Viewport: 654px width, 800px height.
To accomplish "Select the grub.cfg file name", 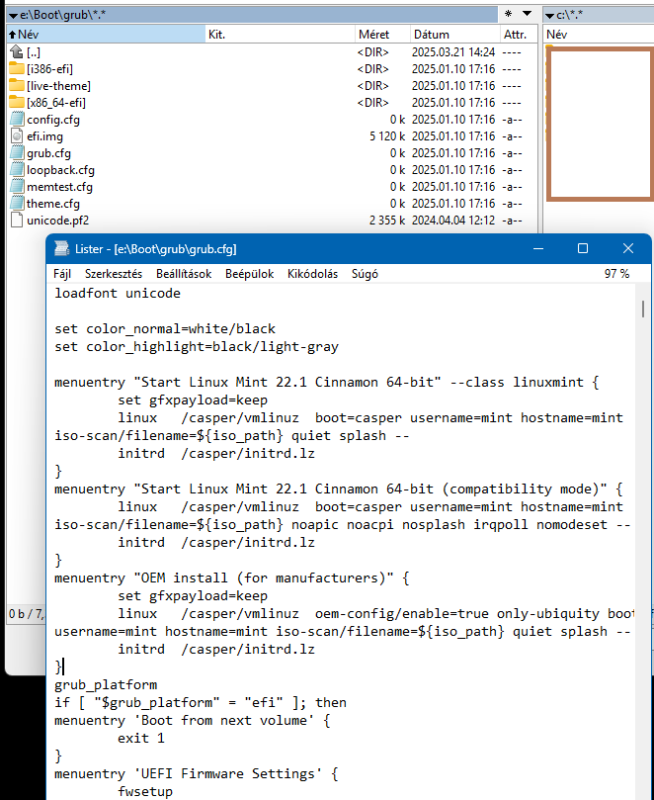I will [x=48, y=154].
